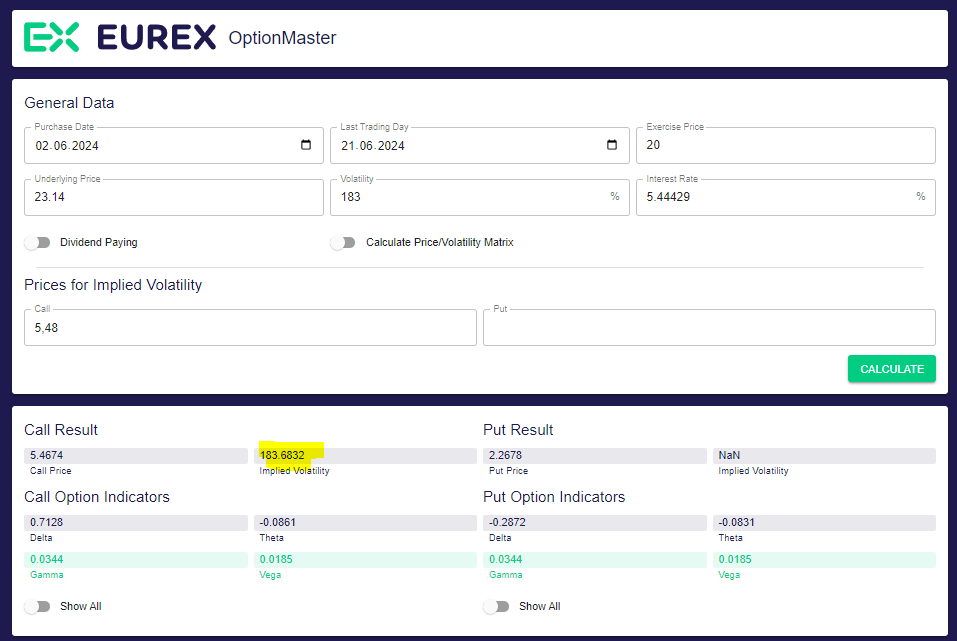957x641 pixels.
Task: Click the Exercise Price input field
Action: [x=785, y=145]
